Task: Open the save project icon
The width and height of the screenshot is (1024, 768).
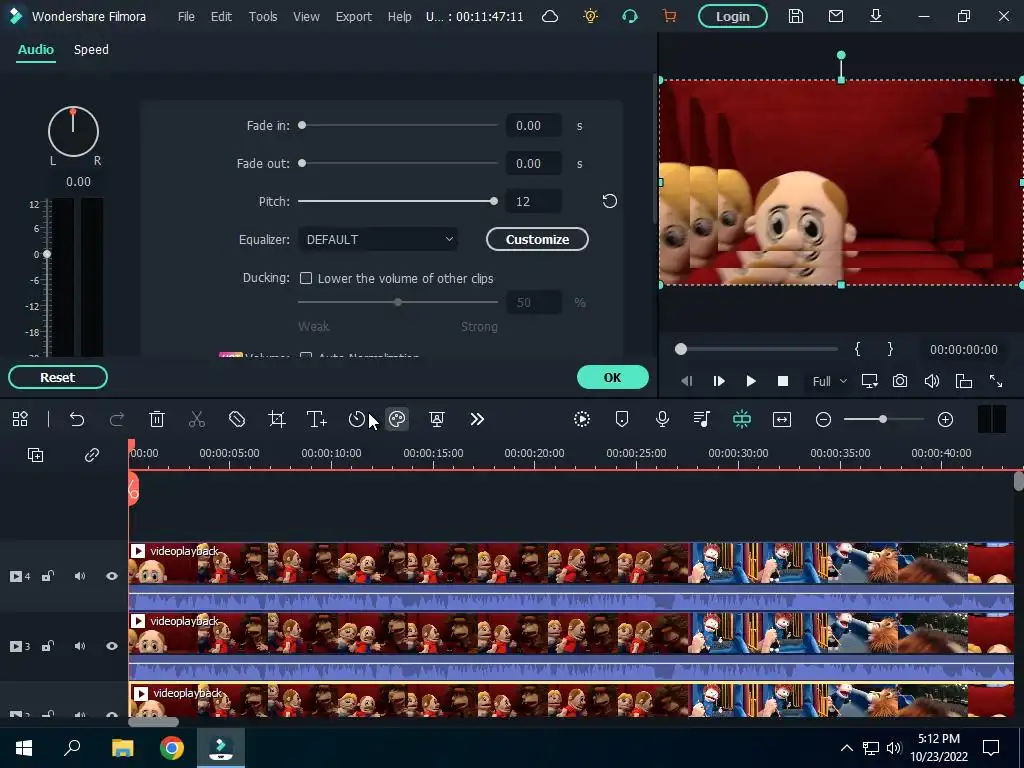Action: click(x=795, y=16)
